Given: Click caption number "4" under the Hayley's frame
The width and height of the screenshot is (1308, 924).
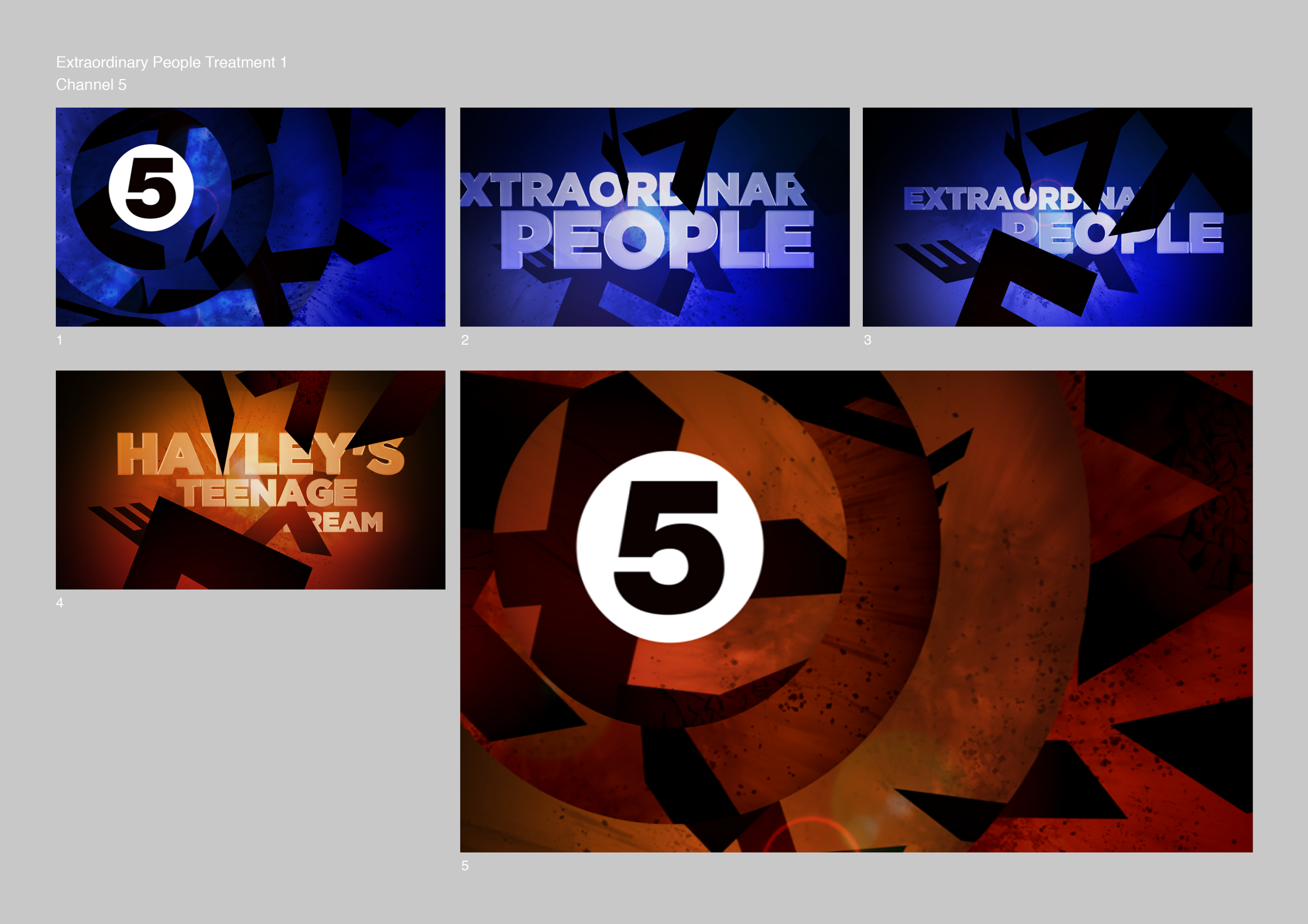Looking at the screenshot, I should pos(60,603).
